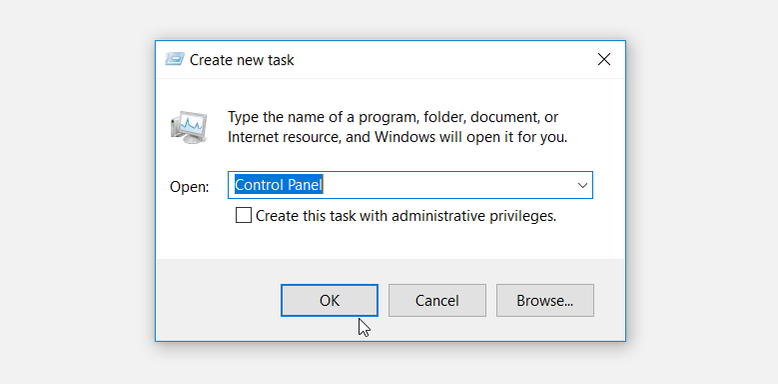Viewport: 778px width, 384px height.
Task: Enable Create this task with administrative privileges checkbox
Action: point(243,215)
